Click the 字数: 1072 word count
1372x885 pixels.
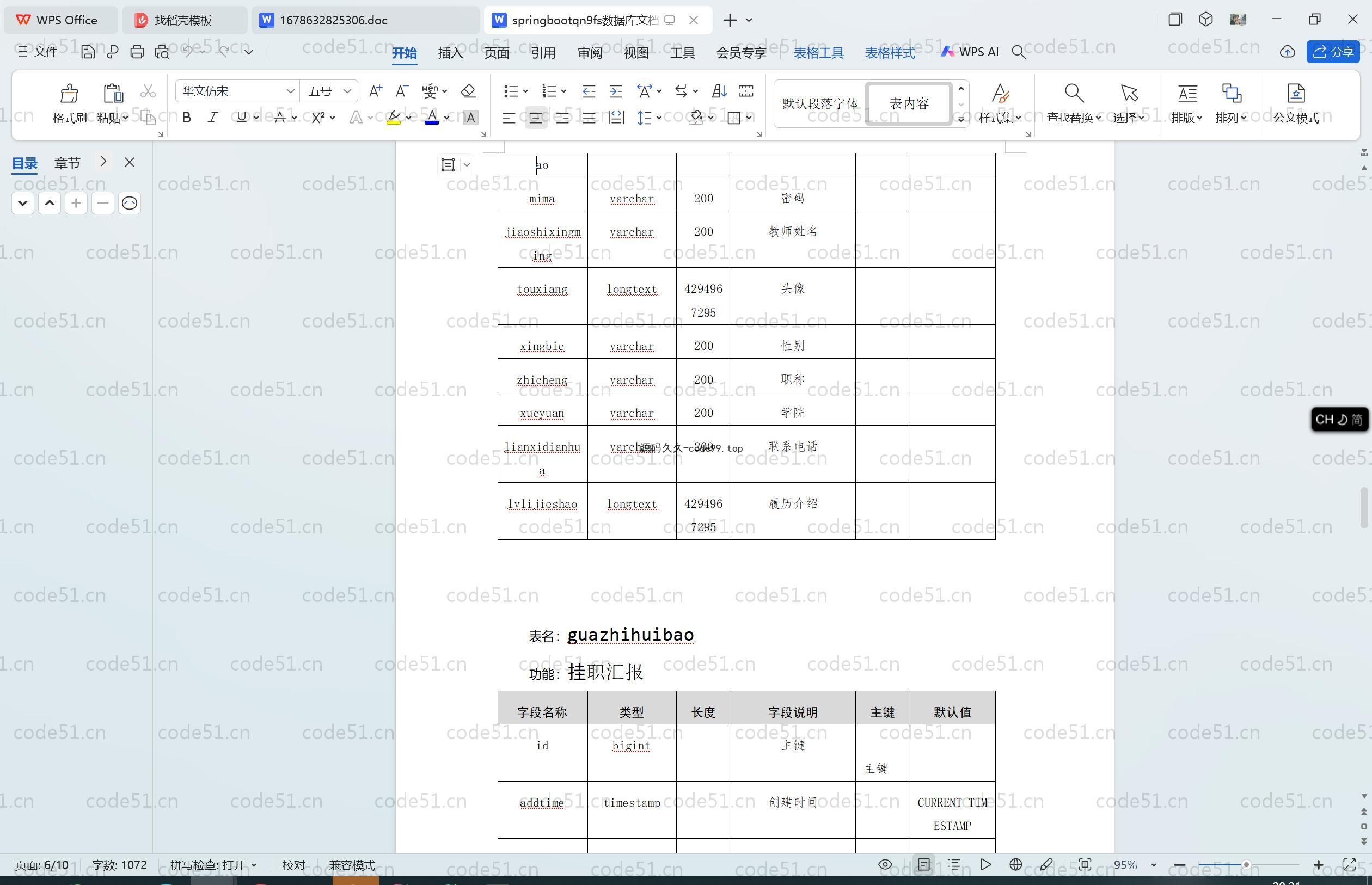[120, 865]
